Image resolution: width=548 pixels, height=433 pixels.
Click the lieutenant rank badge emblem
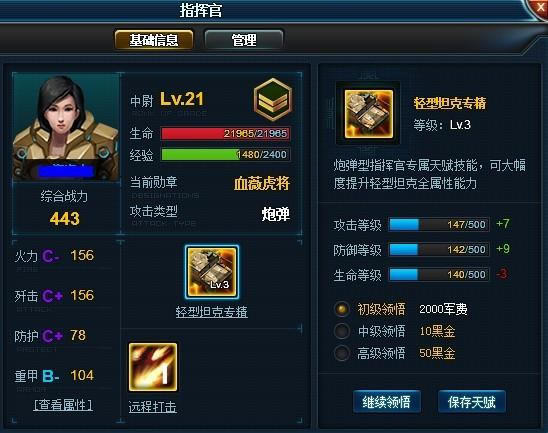pos(273,100)
